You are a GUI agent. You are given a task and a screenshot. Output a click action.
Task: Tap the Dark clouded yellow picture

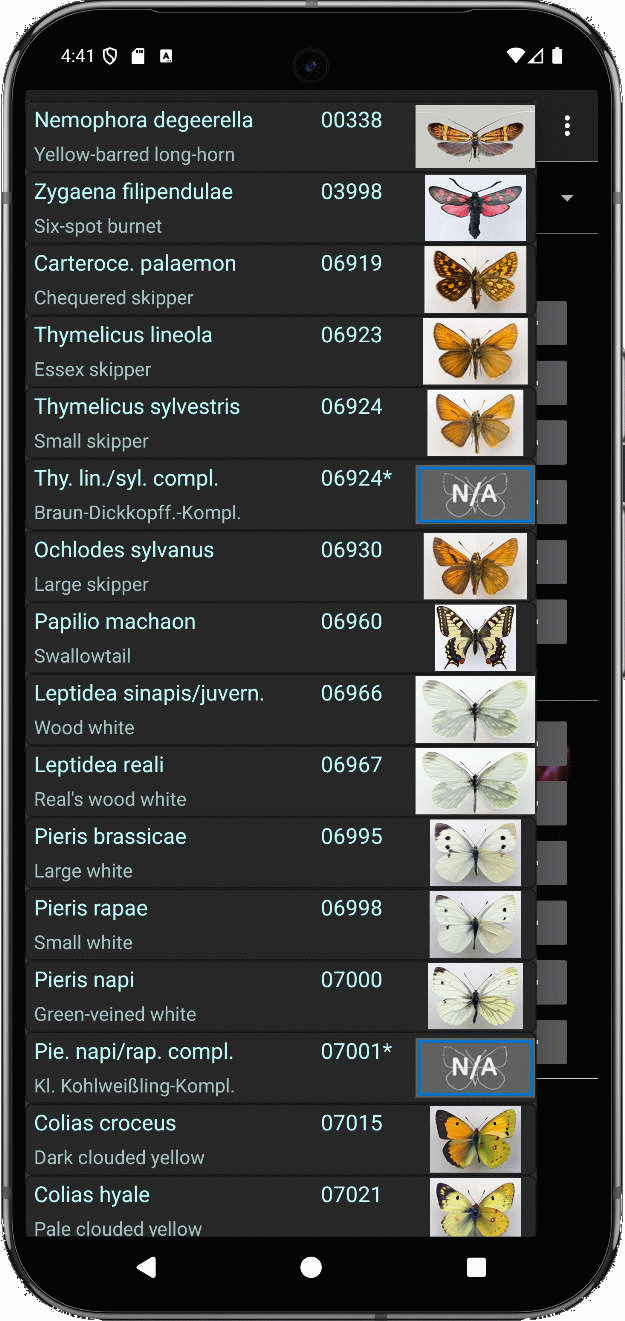tap(475, 1140)
